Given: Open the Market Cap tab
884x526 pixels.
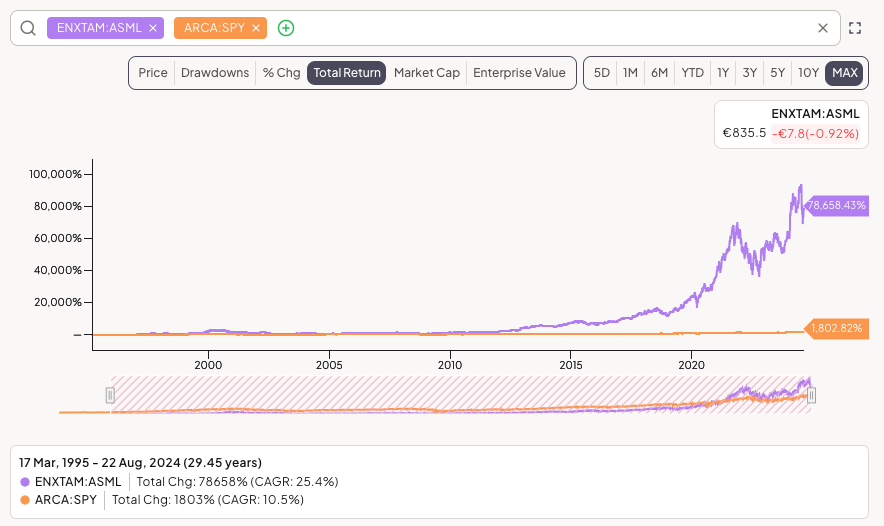Looking at the screenshot, I should click(x=427, y=73).
